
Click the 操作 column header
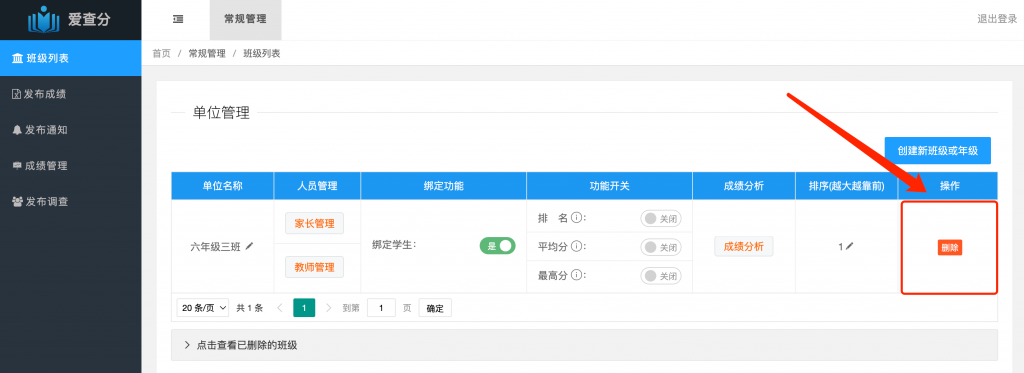tap(949, 186)
